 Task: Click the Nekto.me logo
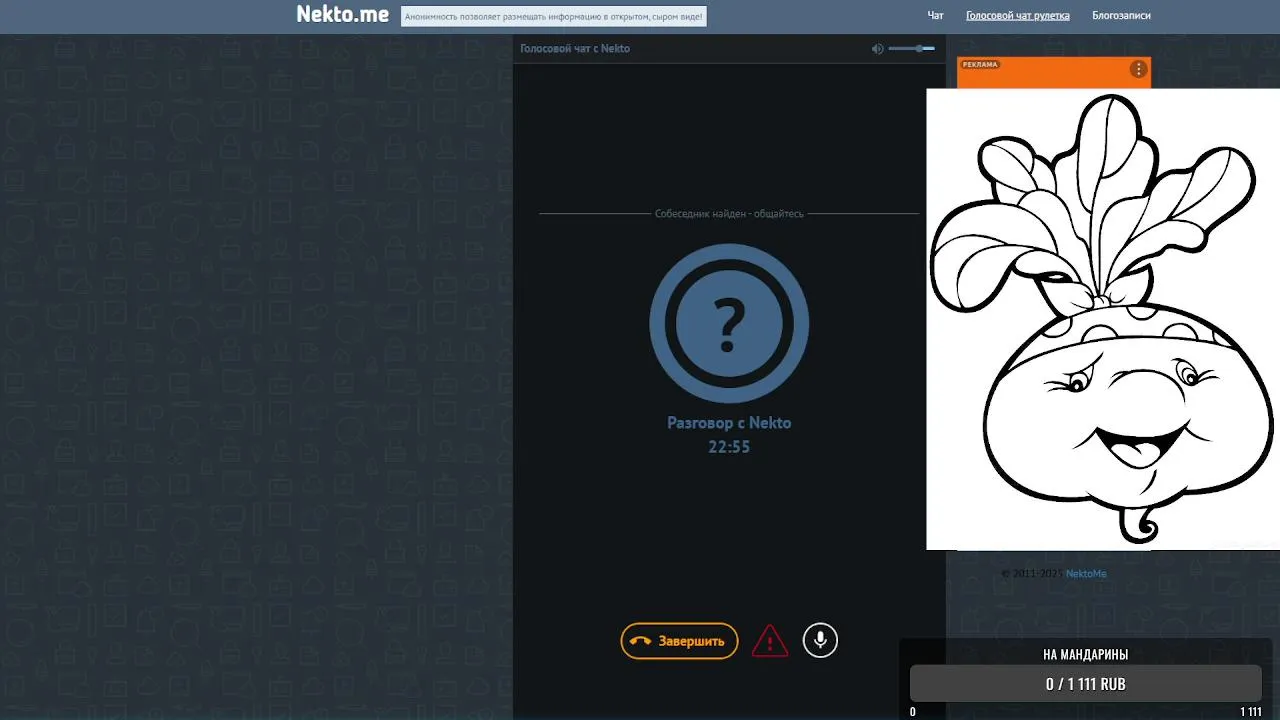tap(342, 15)
